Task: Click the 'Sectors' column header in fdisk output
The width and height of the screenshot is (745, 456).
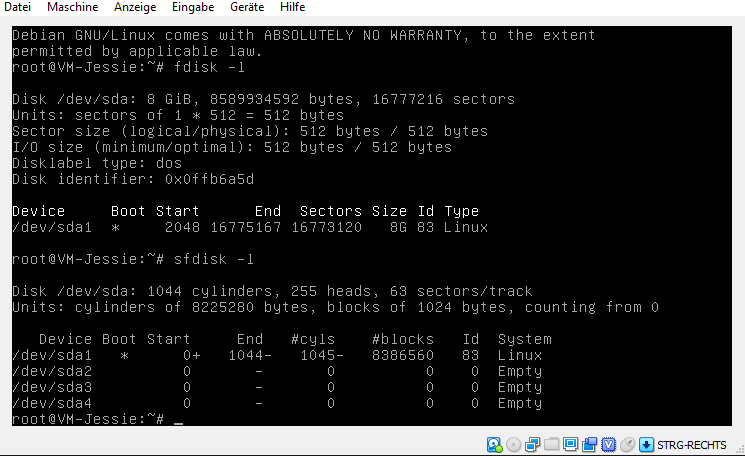Action: [x=331, y=211]
